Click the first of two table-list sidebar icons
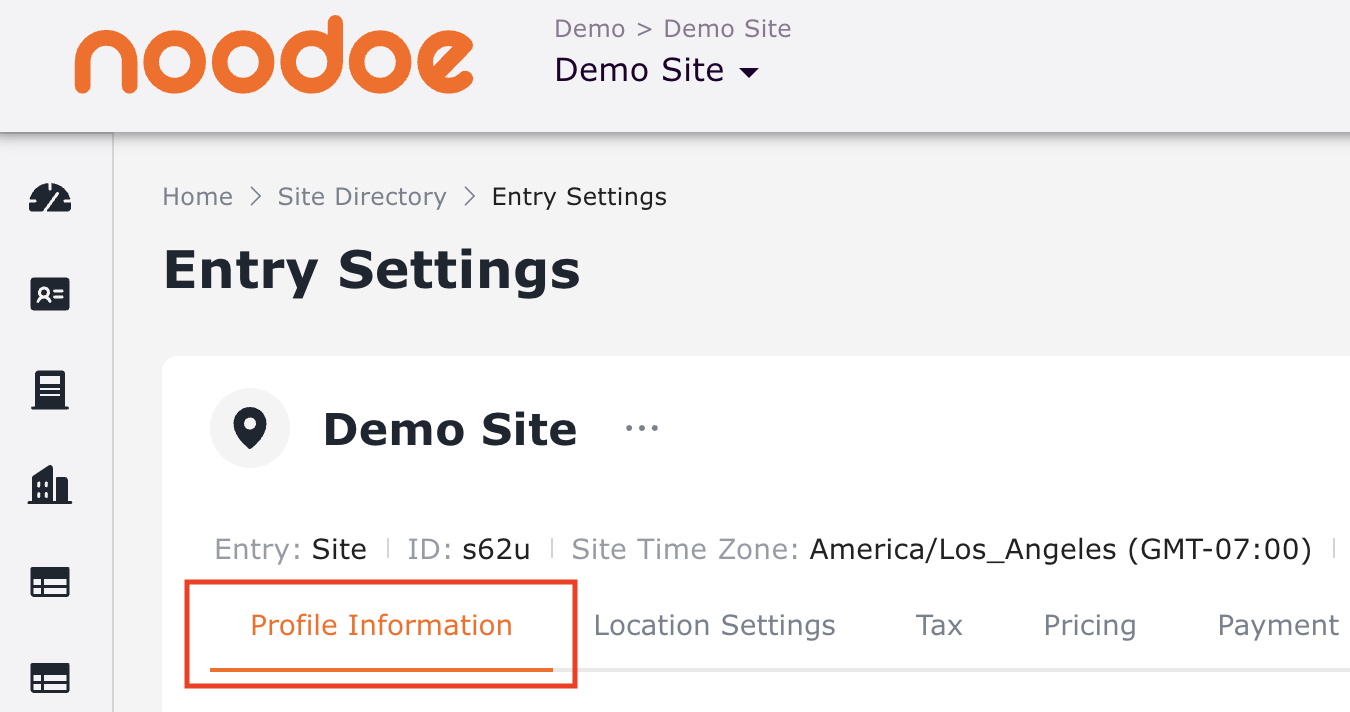This screenshot has height=712, width=1350. click(50, 582)
